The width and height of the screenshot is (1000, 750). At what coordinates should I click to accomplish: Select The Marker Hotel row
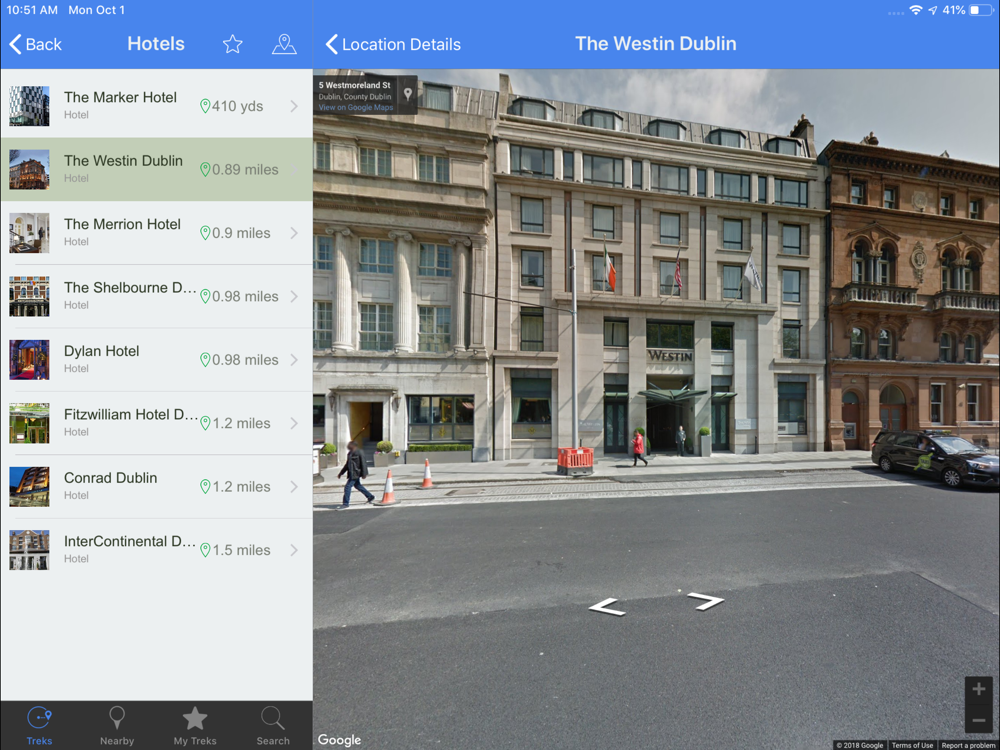[x=156, y=106]
